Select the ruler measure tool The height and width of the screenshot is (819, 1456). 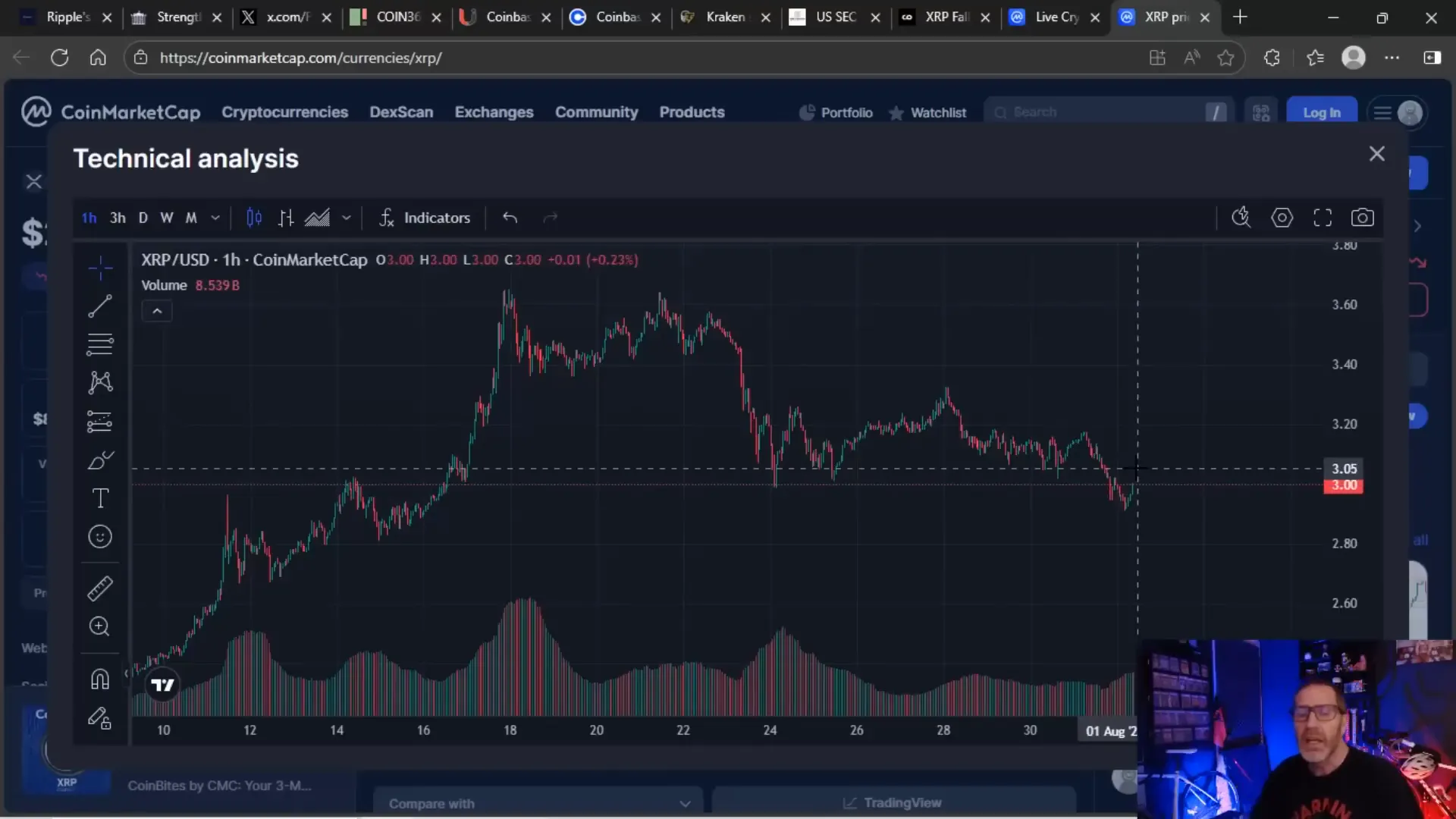pyautogui.click(x=100, y=588)
